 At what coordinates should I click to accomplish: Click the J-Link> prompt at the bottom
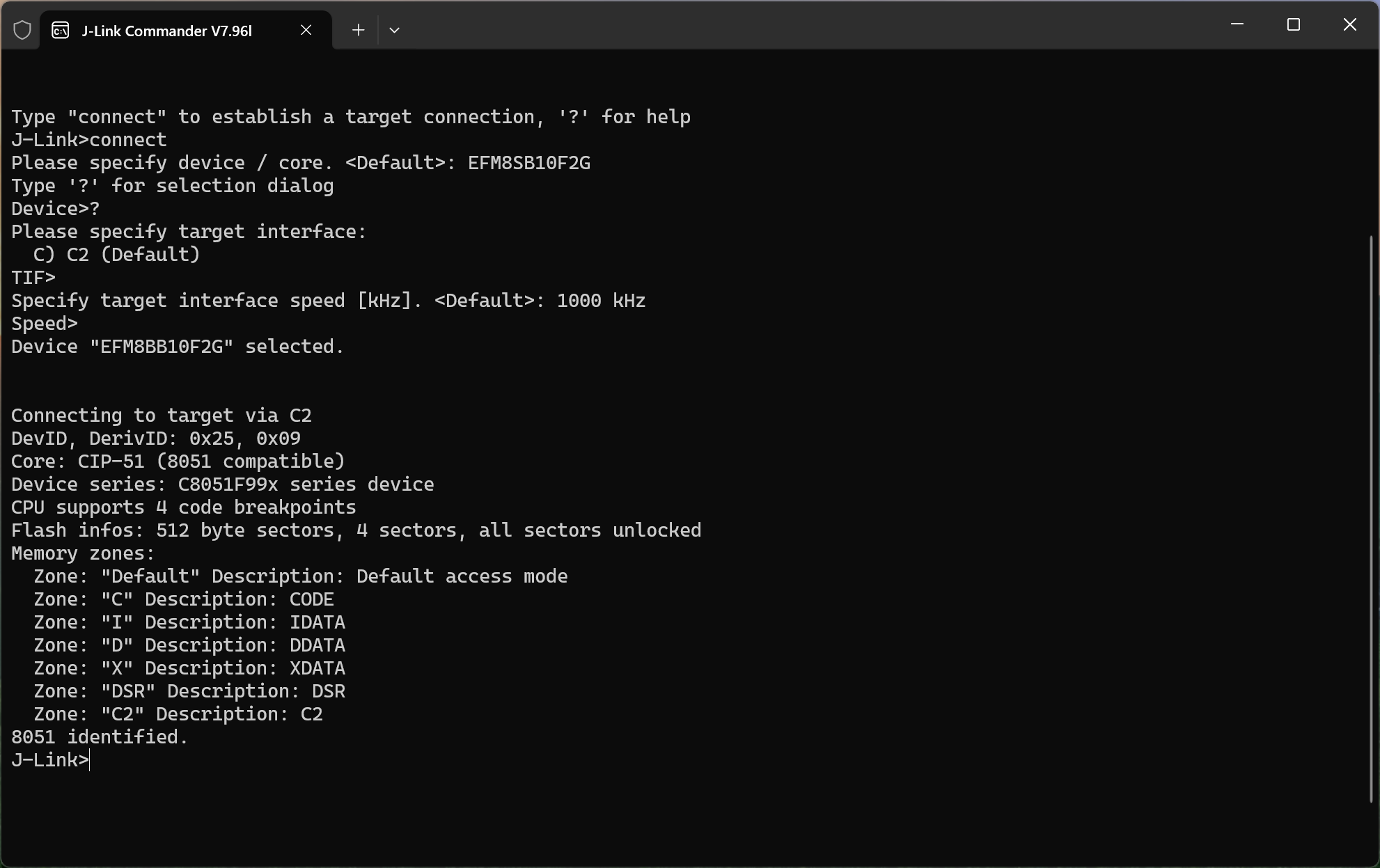[x=50, y=760]
